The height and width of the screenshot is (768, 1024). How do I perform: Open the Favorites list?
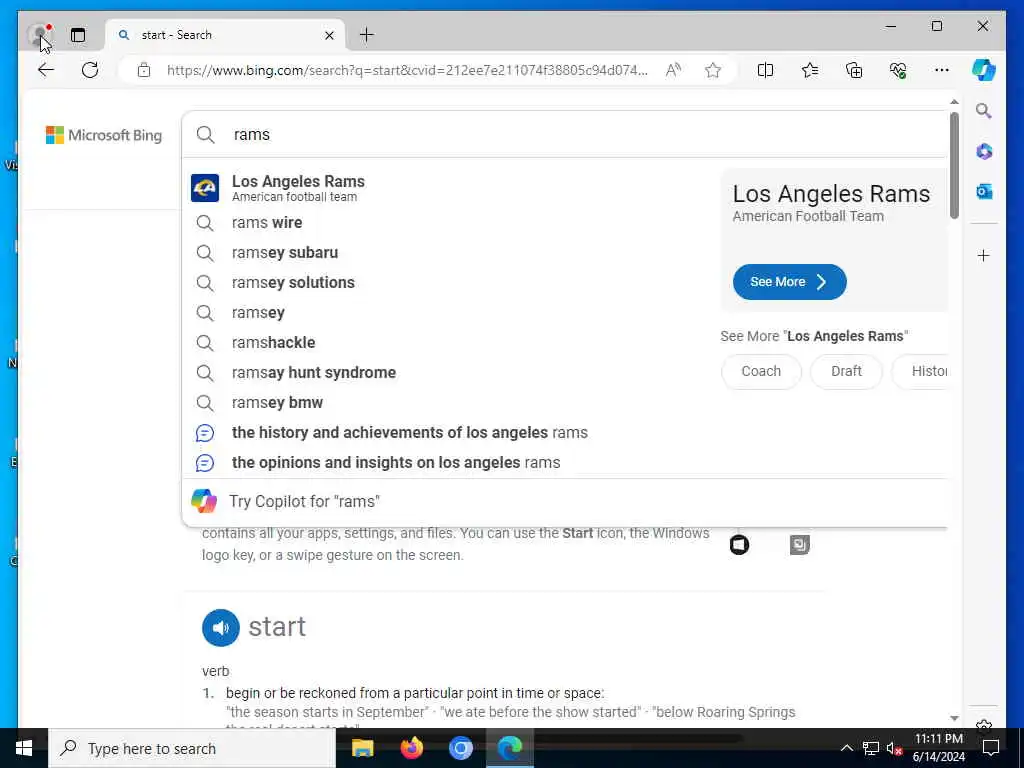(x=810, y=70)
